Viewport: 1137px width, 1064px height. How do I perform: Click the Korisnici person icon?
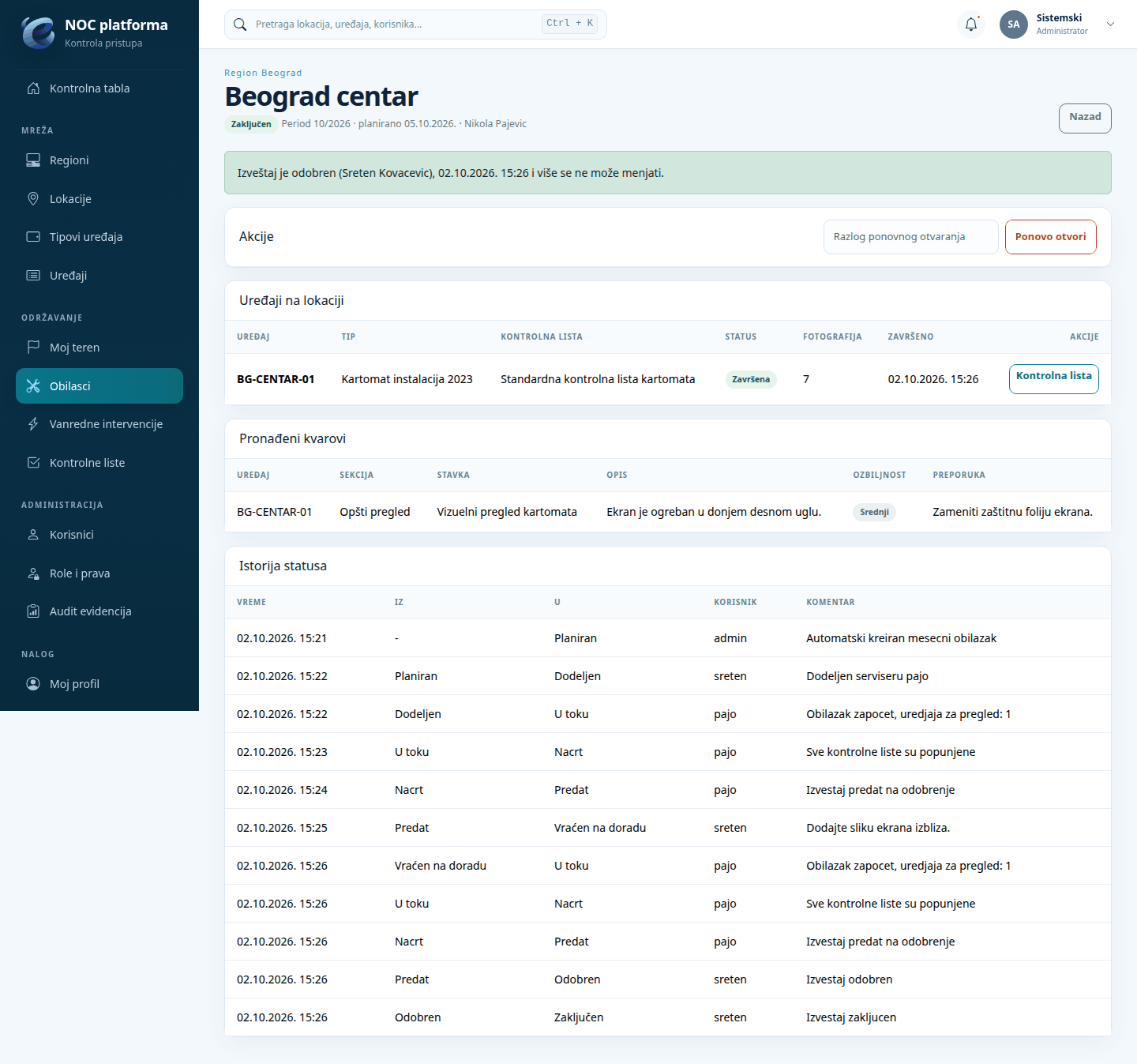click(x=33, y=535)
